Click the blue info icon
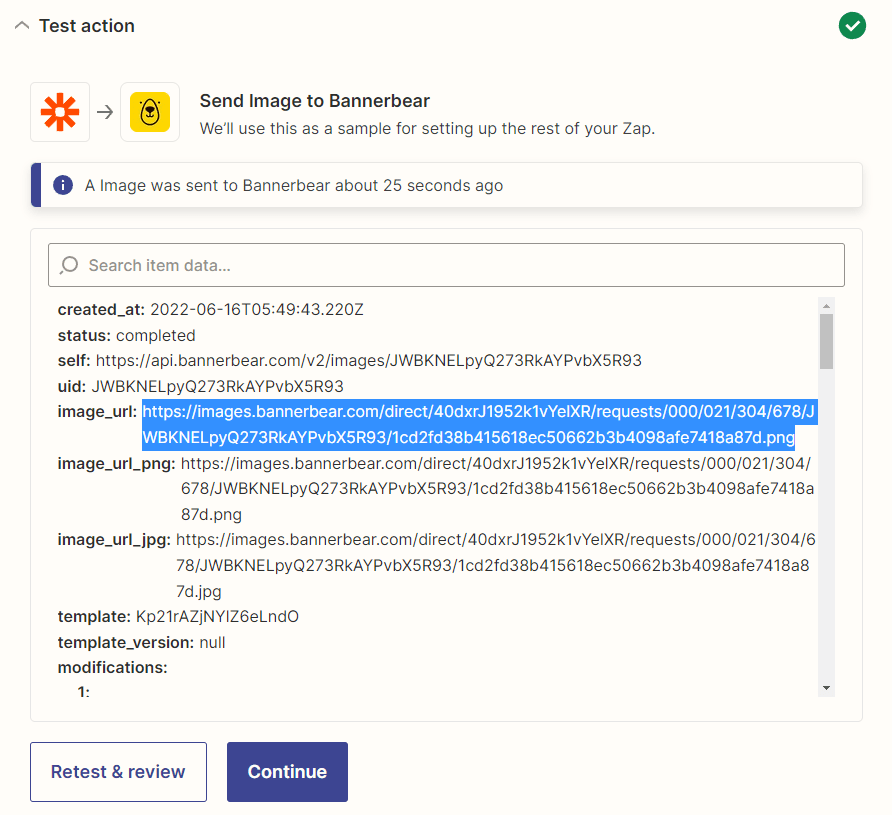This screenshot has height=815, width=892. point(62,185)
